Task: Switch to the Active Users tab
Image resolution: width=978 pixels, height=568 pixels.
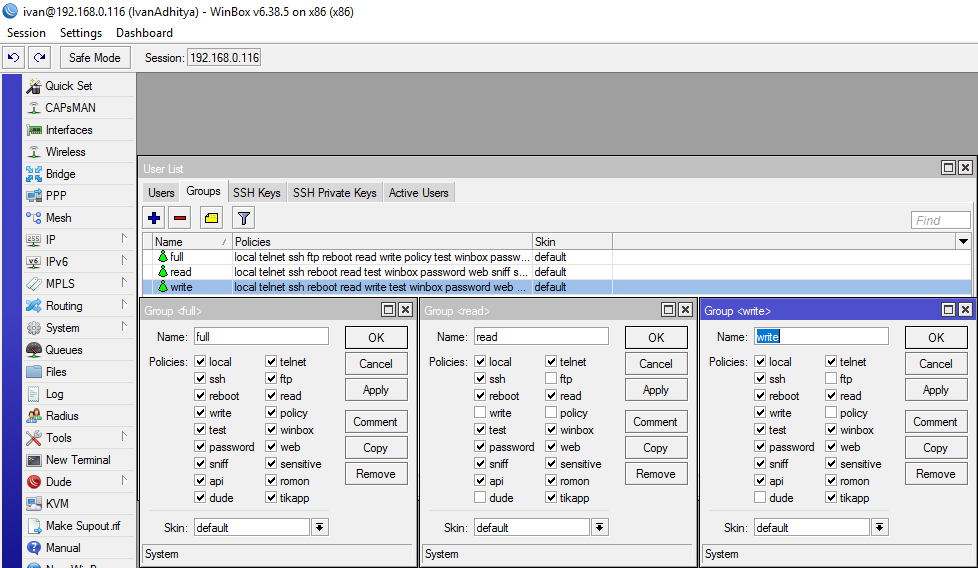Action: coord(419,193)
